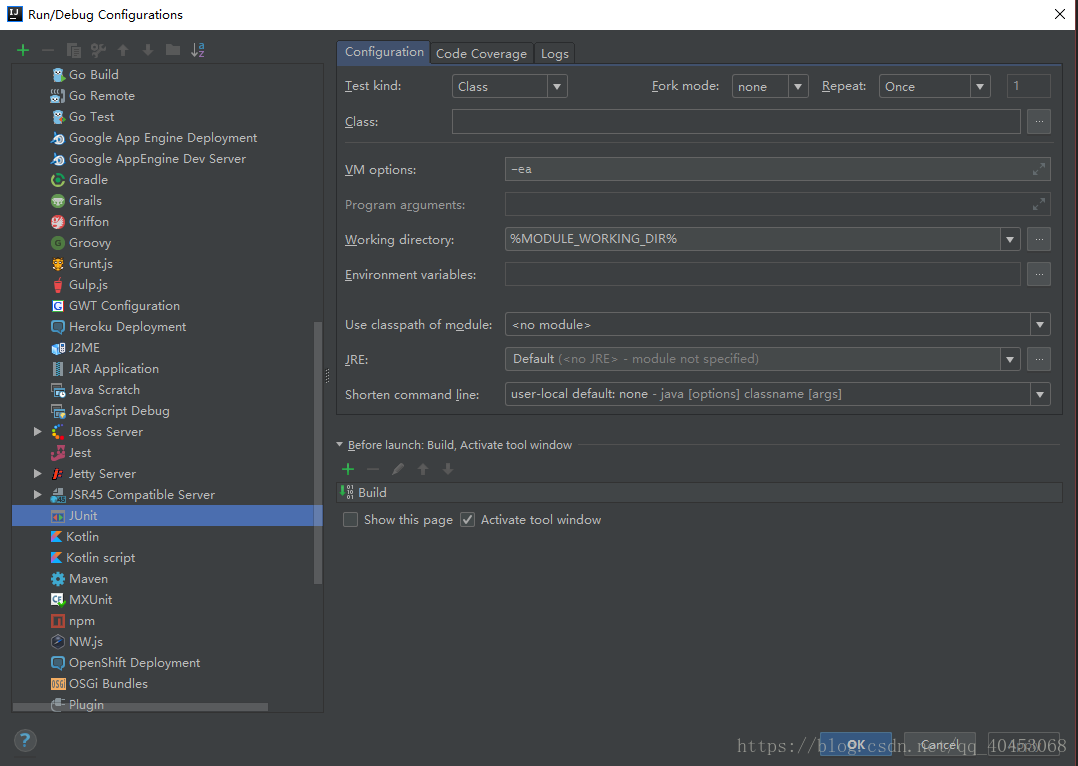The image size is (1078, 766).
Task: Click the Class input field
Action: pos(736,122)
